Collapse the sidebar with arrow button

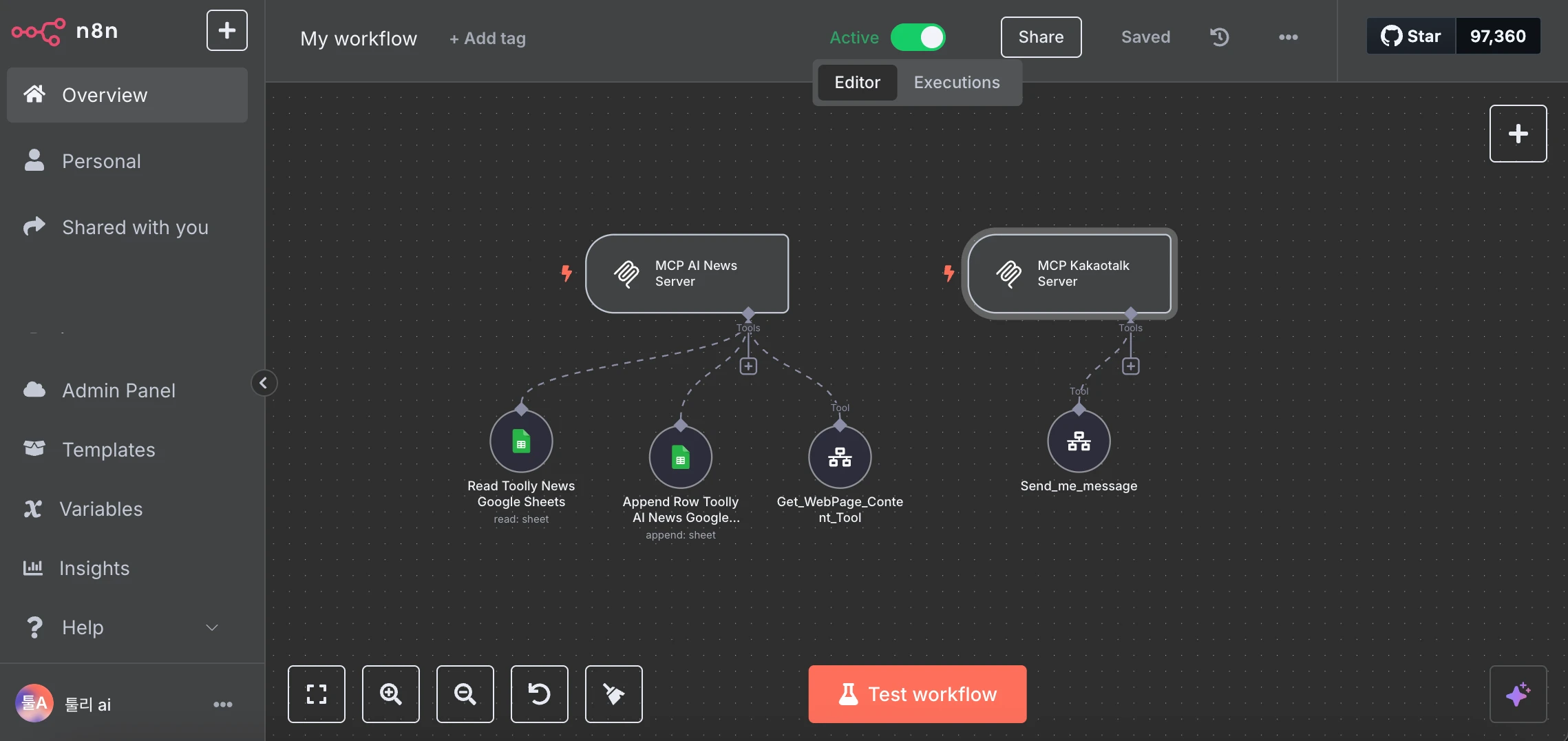(264, 383)
